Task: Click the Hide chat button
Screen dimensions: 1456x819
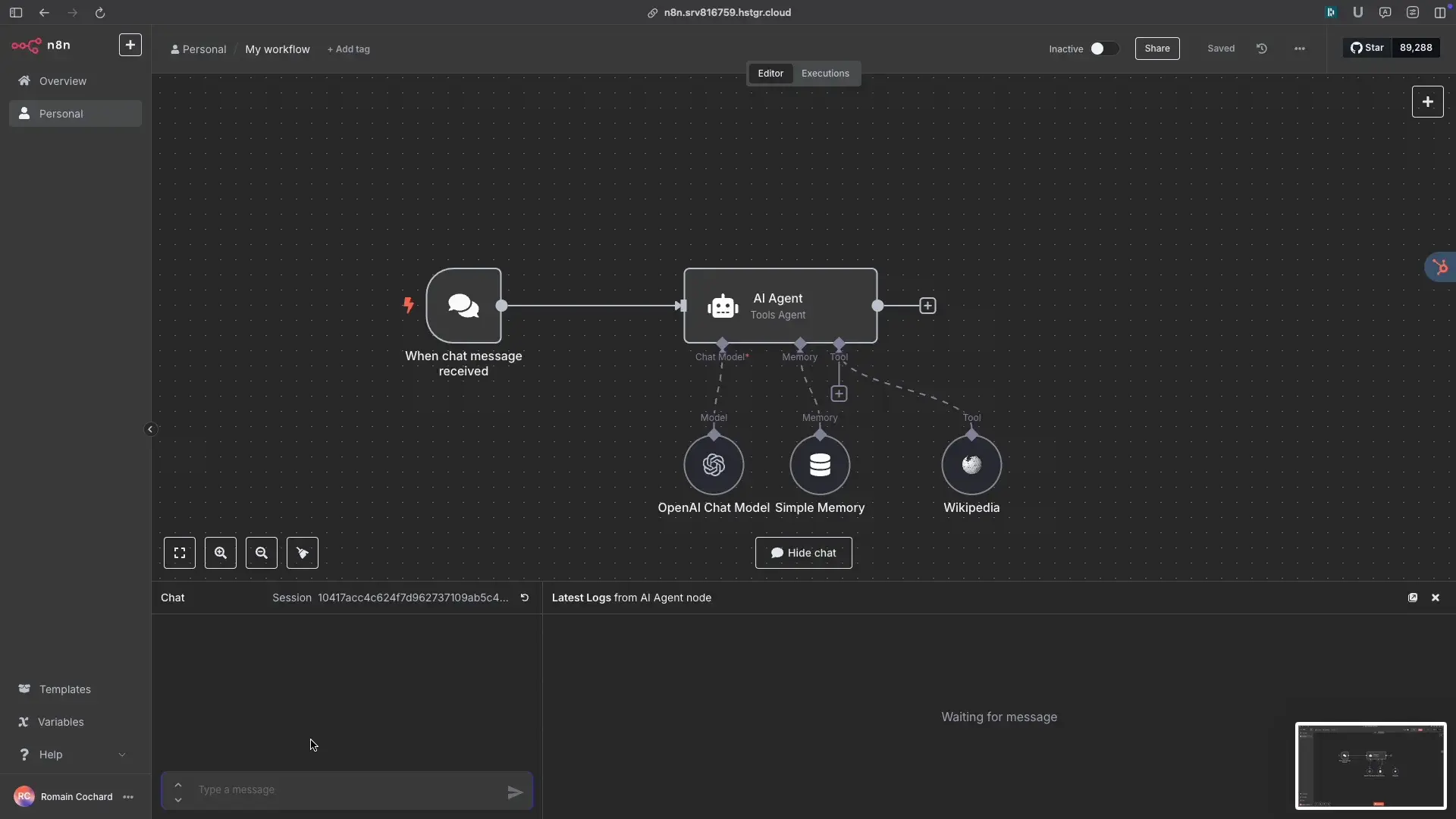Action: pyautogui.click(x=804, y=553)
